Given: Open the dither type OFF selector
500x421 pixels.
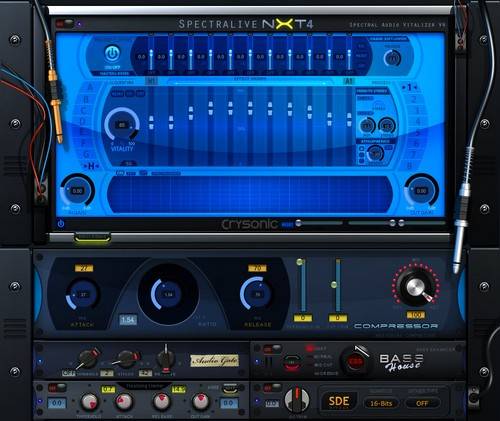Looking at the screenshot, I should pyautogui.click(x=422, y=403).
